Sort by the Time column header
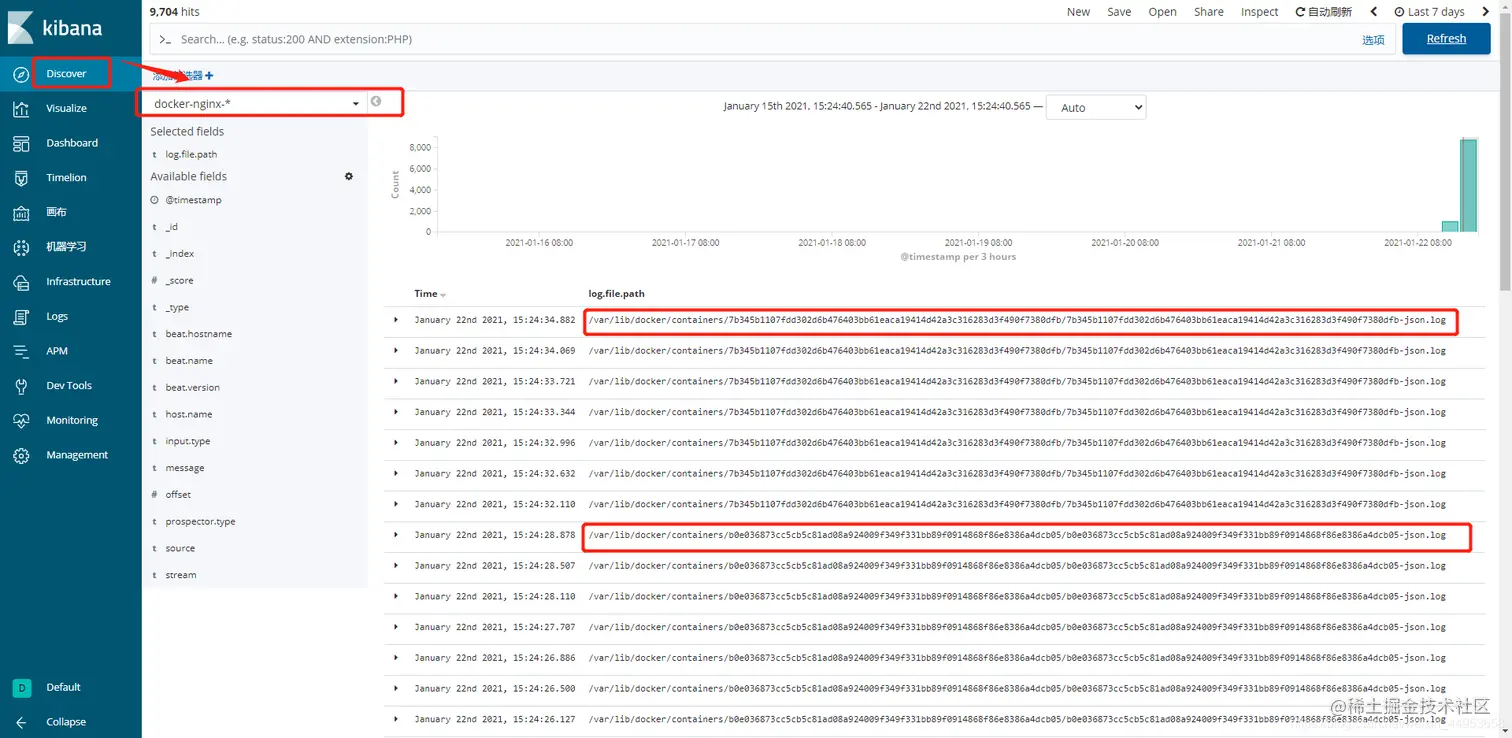 [x=430, y=294]
